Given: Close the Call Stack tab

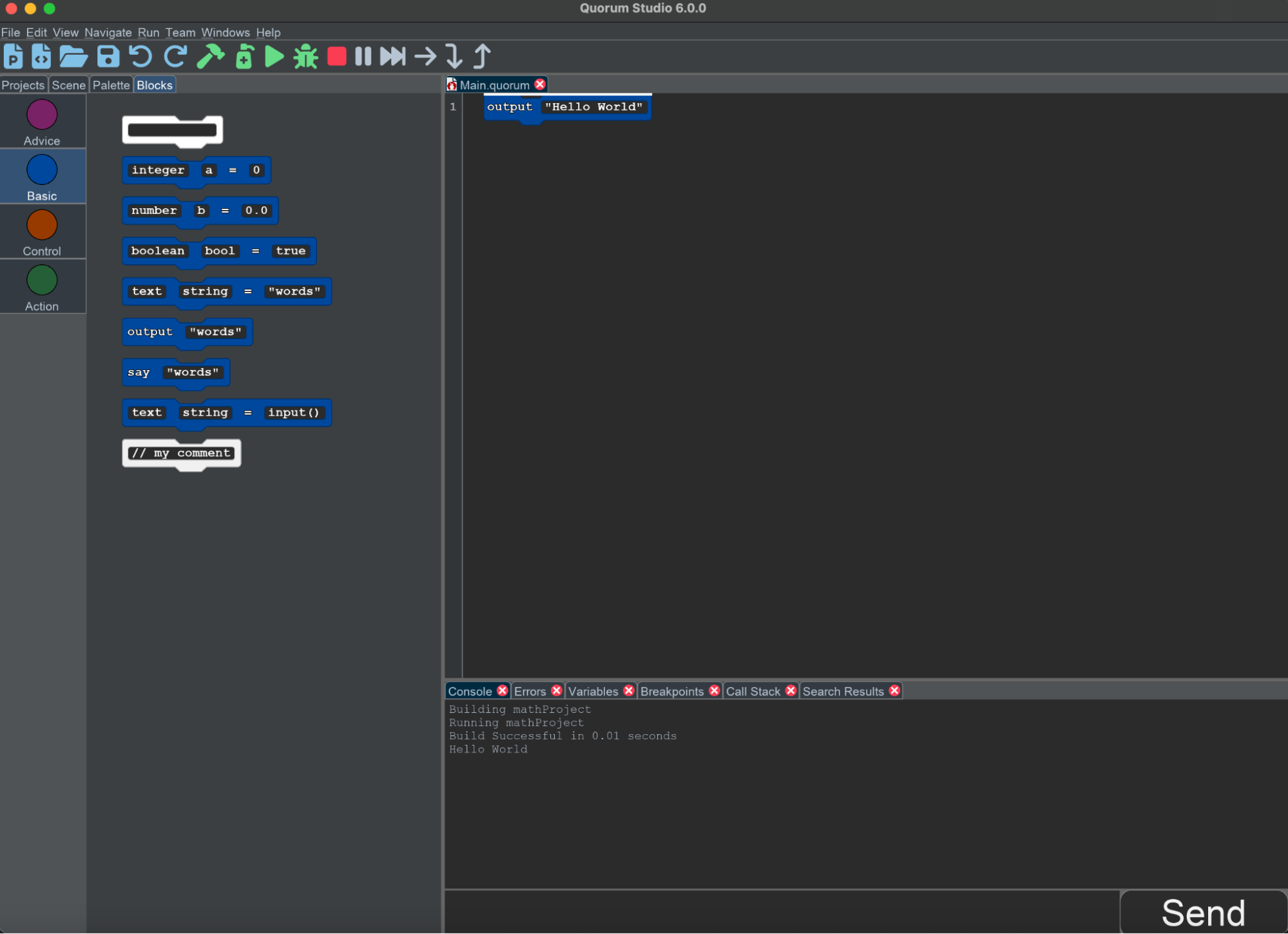Looking at the screenshot, I should click(x=791, y=690).
